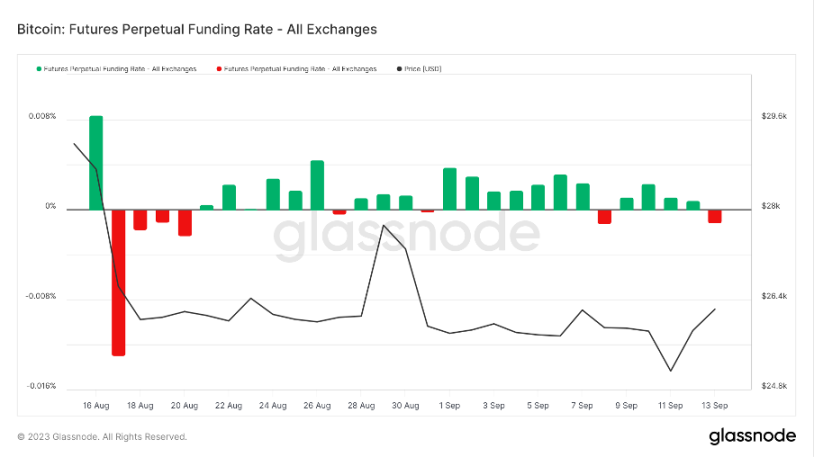This screenshot has height=457, width=814.
Task: Click the glassnode logo at bottom right
Action: click(752, 436)
